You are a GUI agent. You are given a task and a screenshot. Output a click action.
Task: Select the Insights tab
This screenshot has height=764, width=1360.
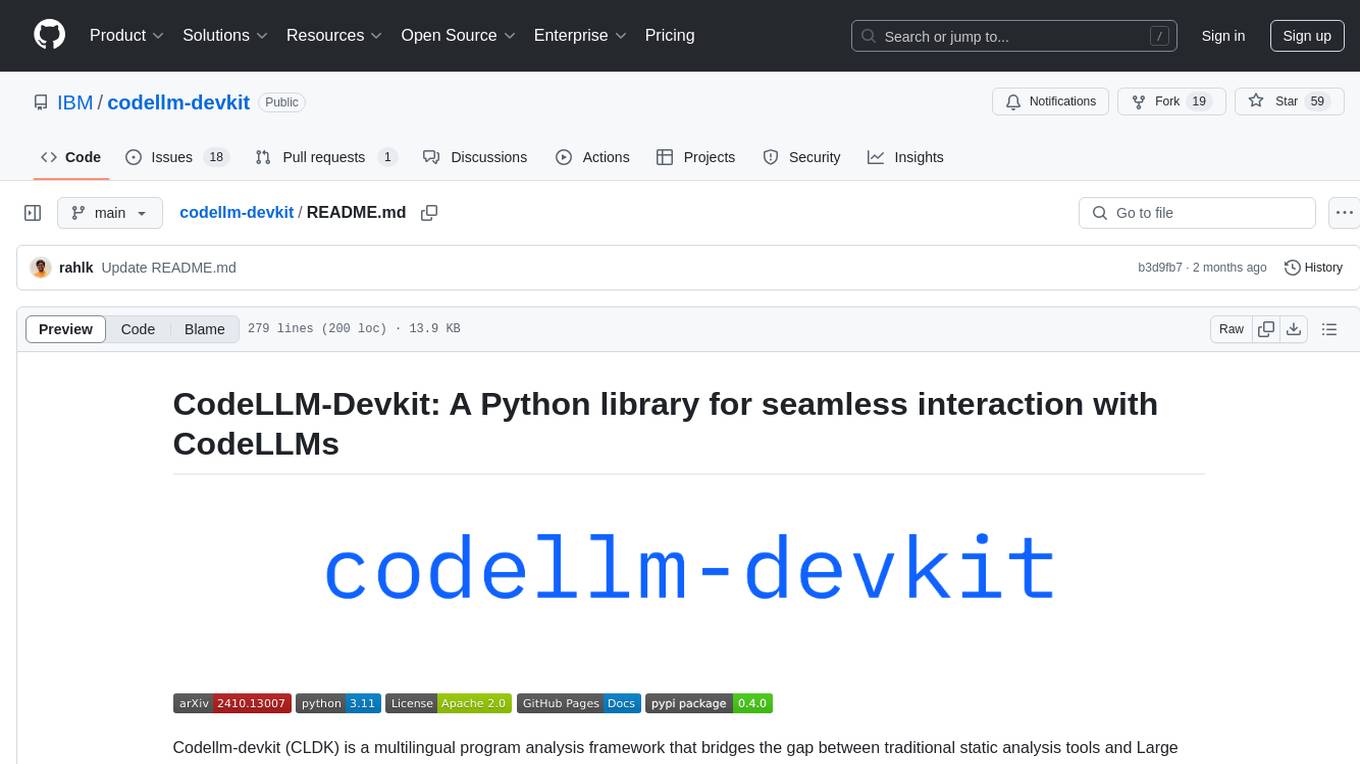click(x=905, y=157)
